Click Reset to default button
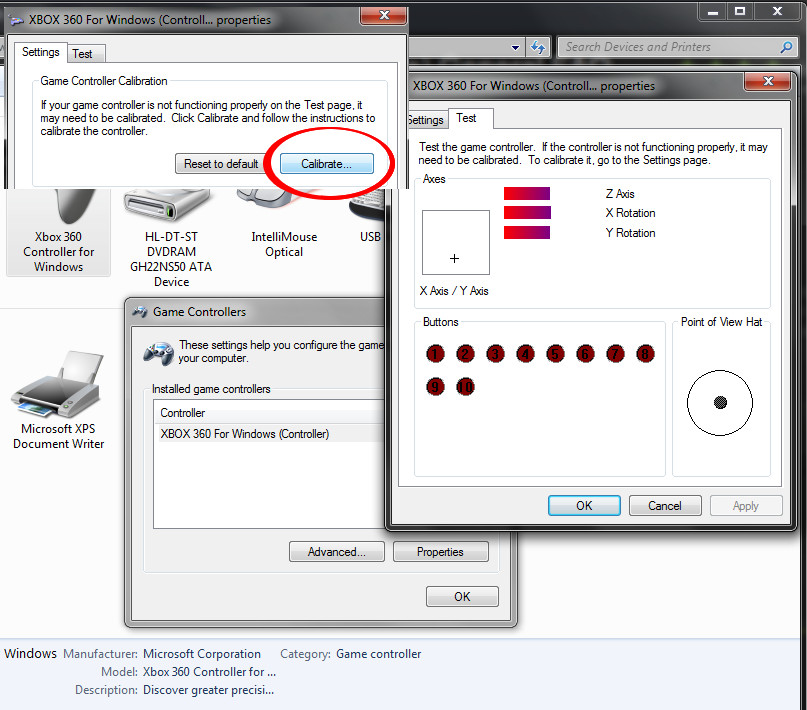 [221, 164]
